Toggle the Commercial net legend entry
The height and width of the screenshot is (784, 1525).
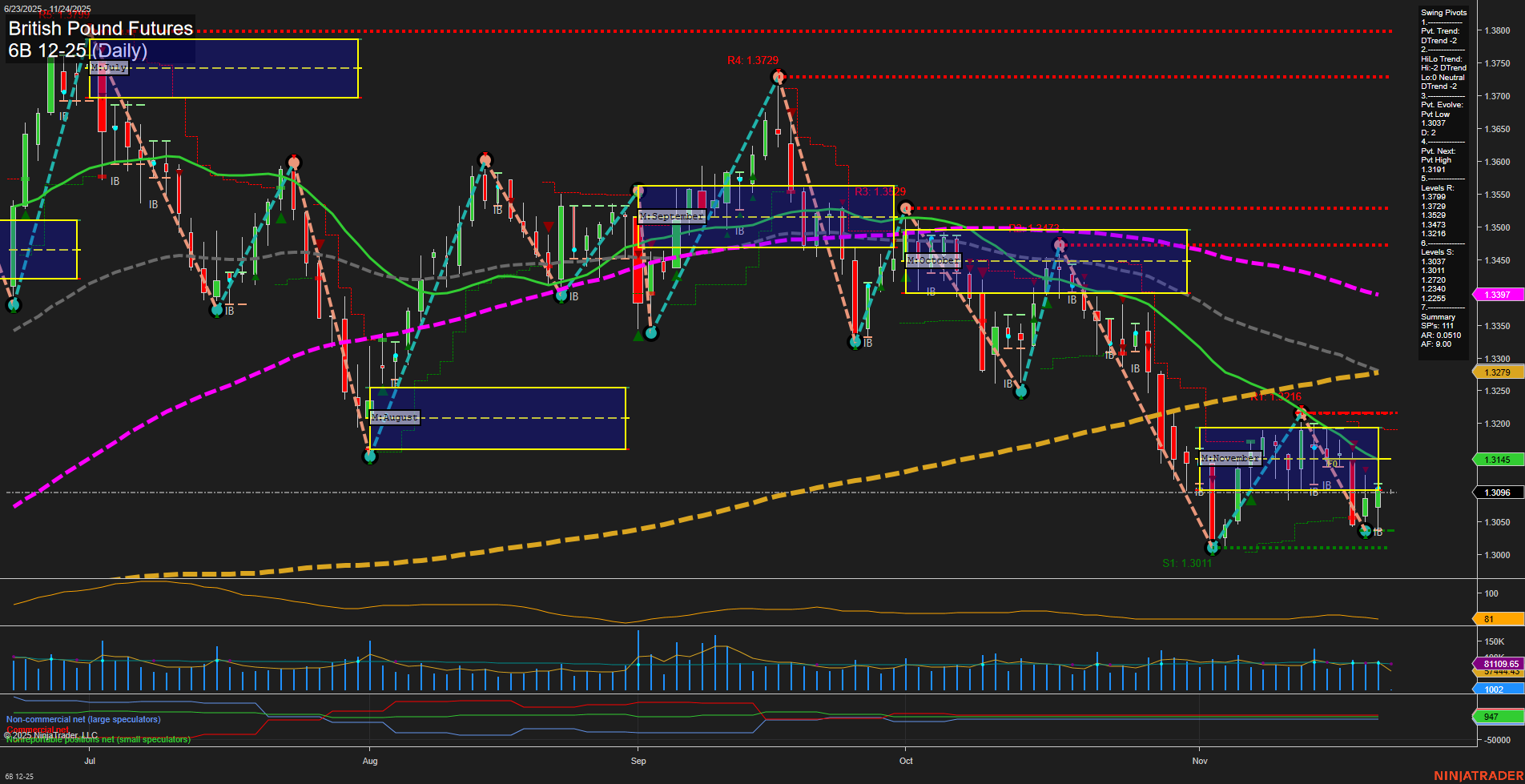[x=38, y=730]
